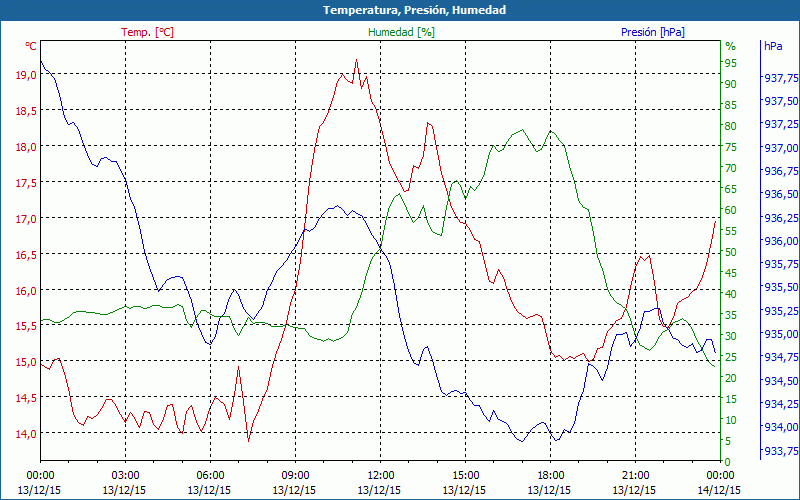The image size is (800, 500).
Task: Click the '15,0' temperature axis value
Action: pos(27,362)
